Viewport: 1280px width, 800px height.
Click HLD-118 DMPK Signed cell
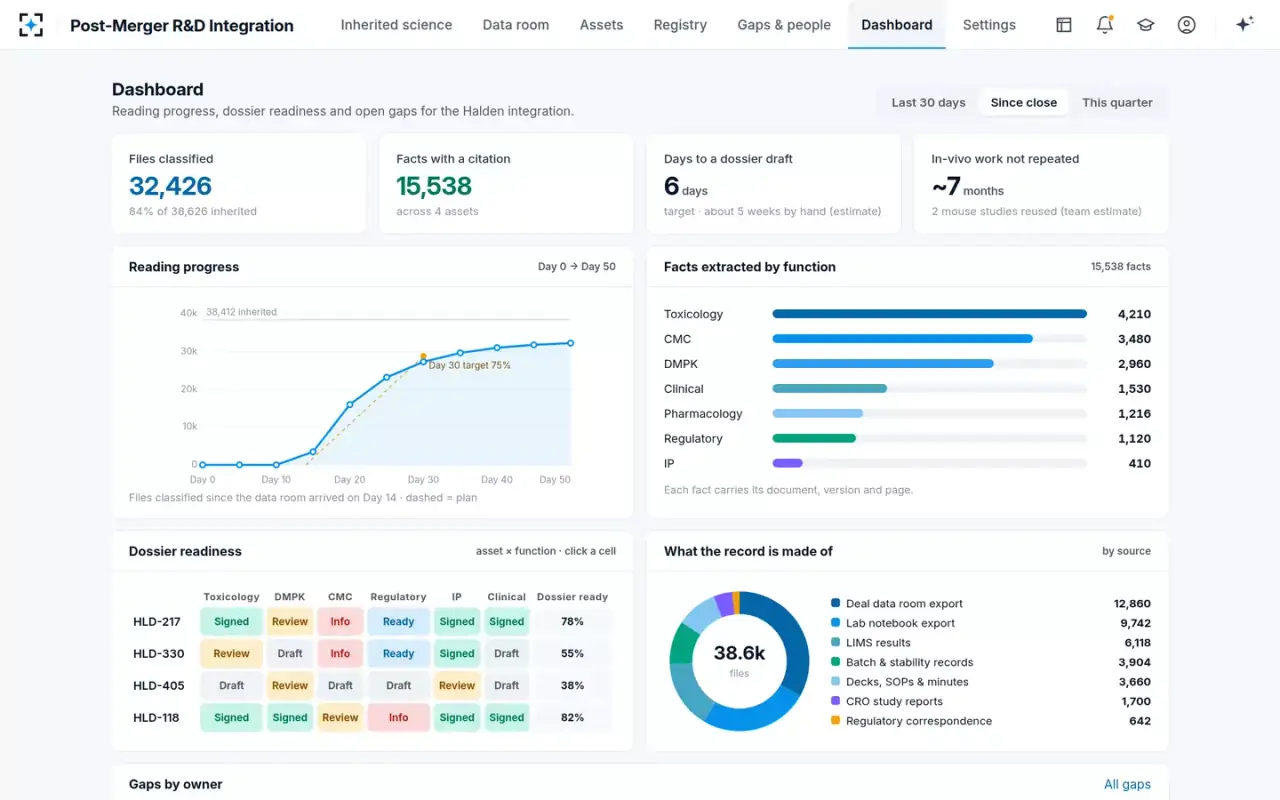pyautogui.click(x=290, y=717)
